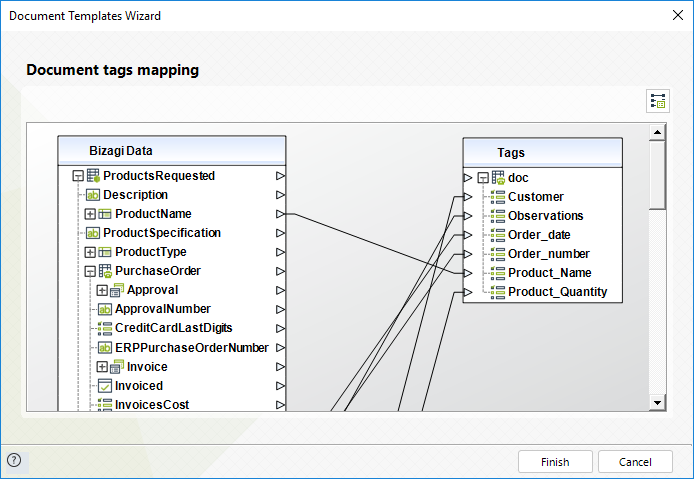
Task: Click the Customer tag icon
Action: click(497, 197)
